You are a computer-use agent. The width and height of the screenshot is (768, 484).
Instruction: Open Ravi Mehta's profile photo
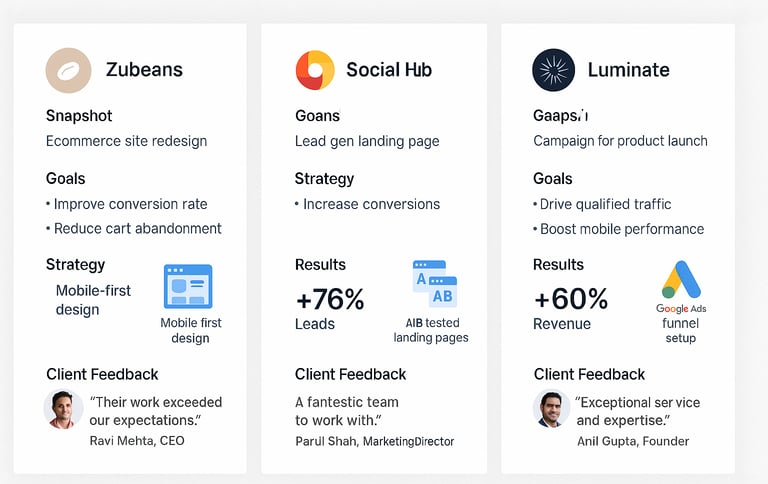[x=63, y=410]
